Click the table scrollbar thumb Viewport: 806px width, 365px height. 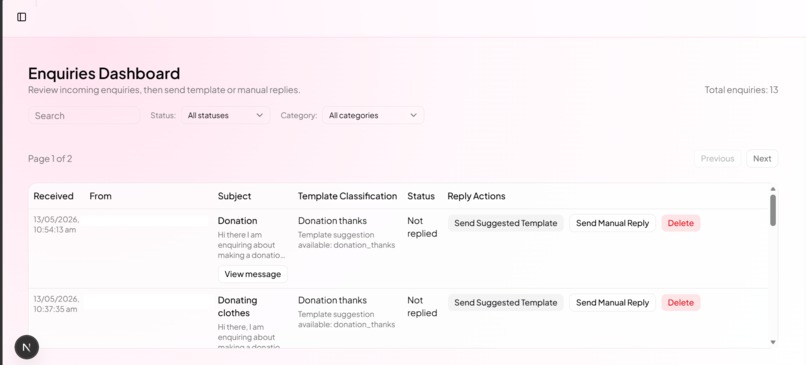point(773,210)
